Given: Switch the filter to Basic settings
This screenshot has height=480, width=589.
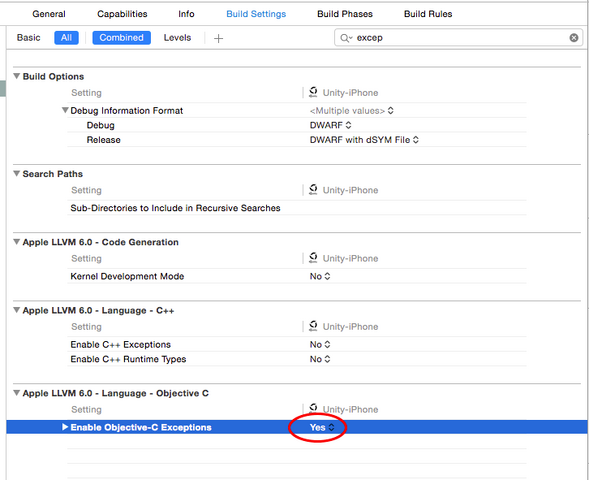Looking at the screenshot, I should point(29,38).
